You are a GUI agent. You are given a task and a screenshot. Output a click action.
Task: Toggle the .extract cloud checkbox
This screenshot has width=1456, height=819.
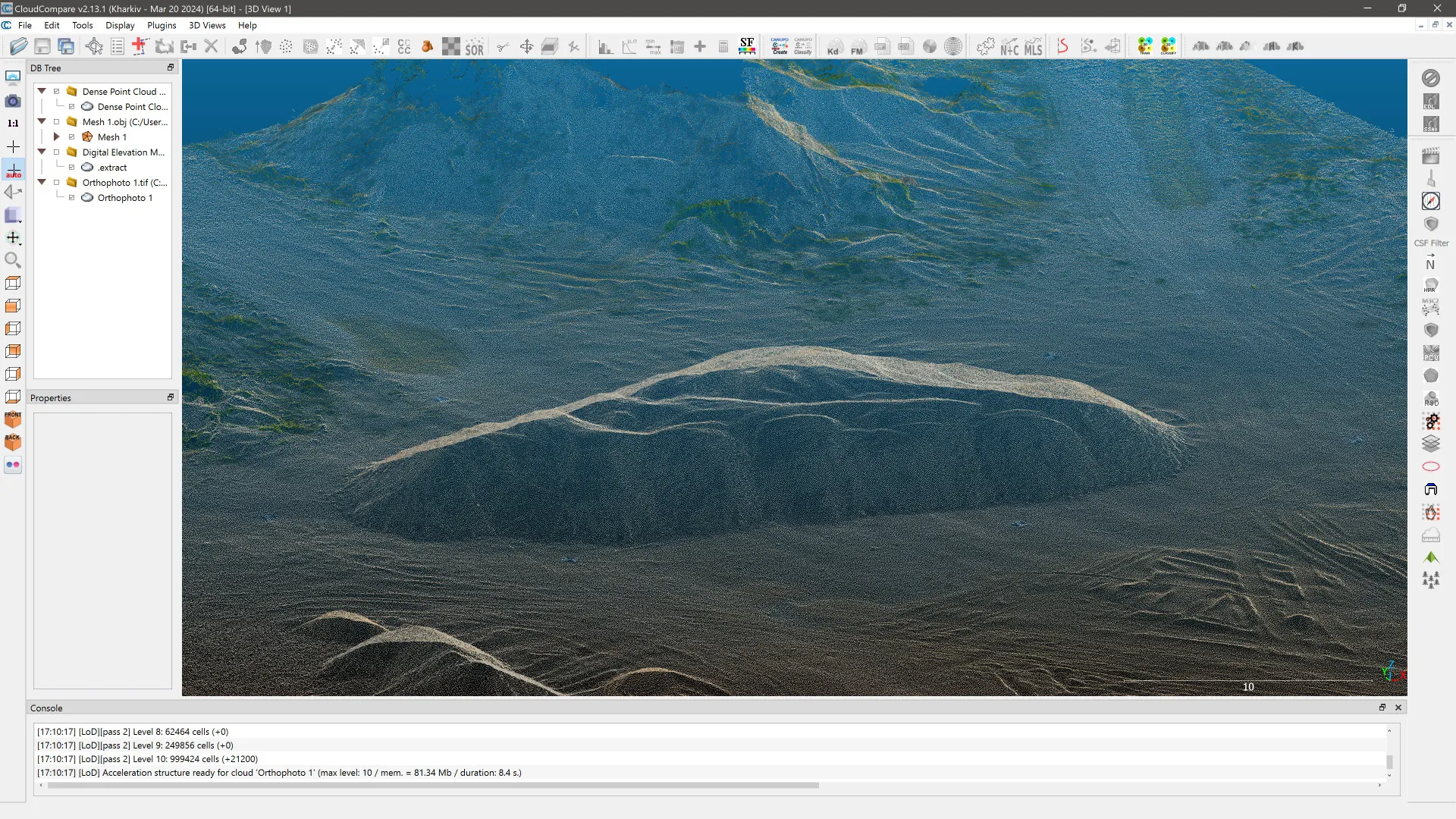pyautogui.click(x=71, y=168)
